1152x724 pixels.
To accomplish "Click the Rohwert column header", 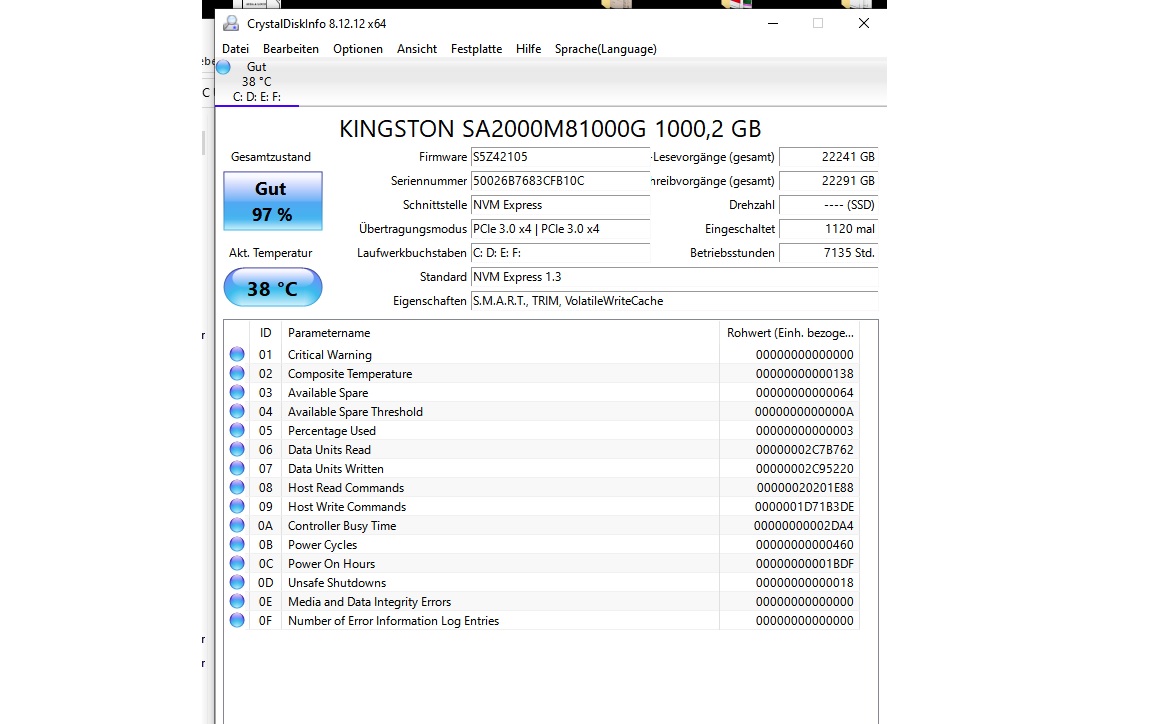I will tap(790, 333).
